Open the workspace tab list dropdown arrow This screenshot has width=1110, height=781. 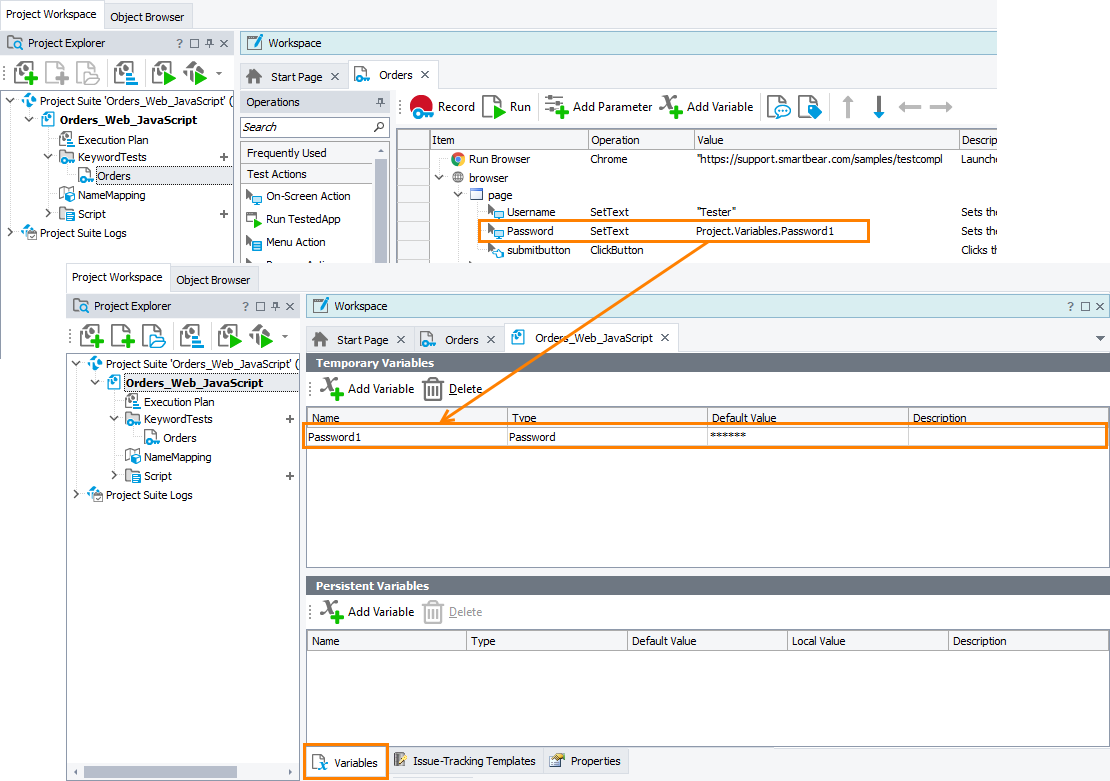coord(1100,339)
